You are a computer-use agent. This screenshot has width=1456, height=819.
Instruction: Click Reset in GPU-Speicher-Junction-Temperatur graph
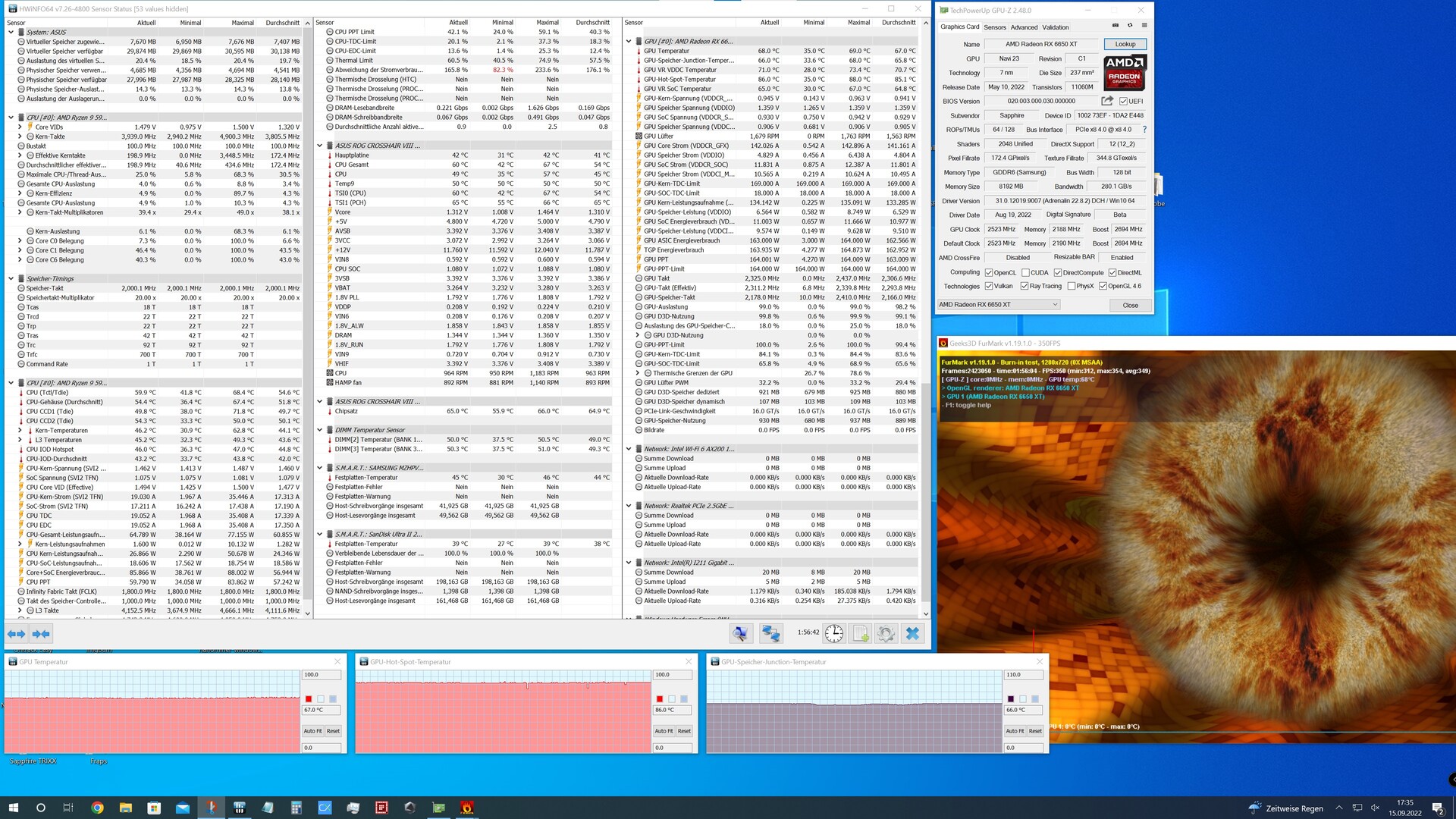pos(1035,731)
